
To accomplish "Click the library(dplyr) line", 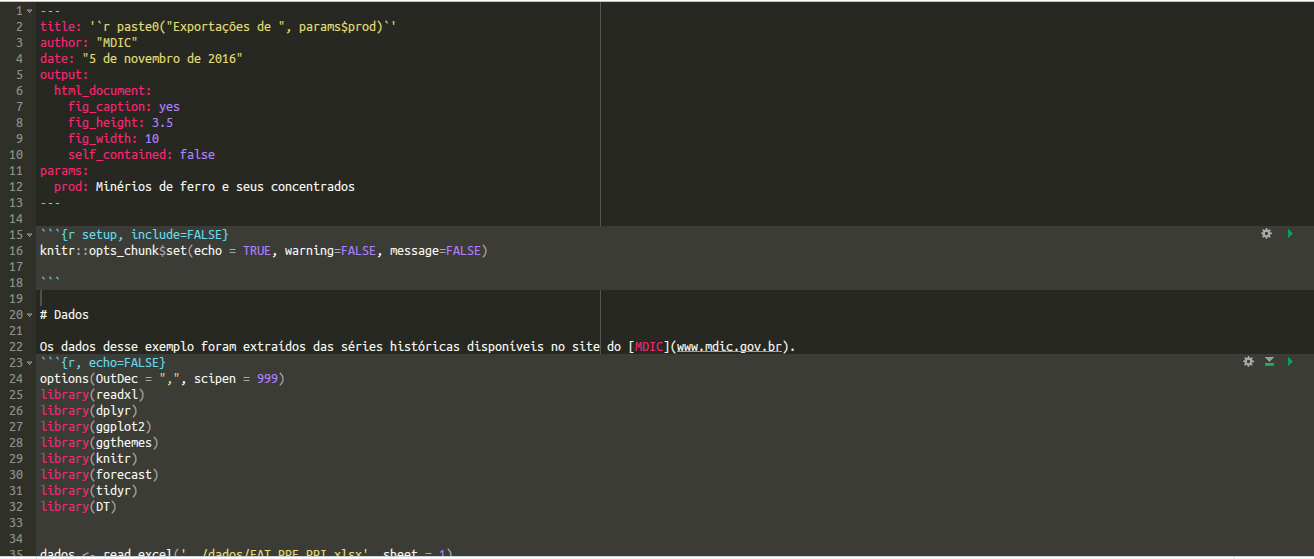I will tap(89, 410).
